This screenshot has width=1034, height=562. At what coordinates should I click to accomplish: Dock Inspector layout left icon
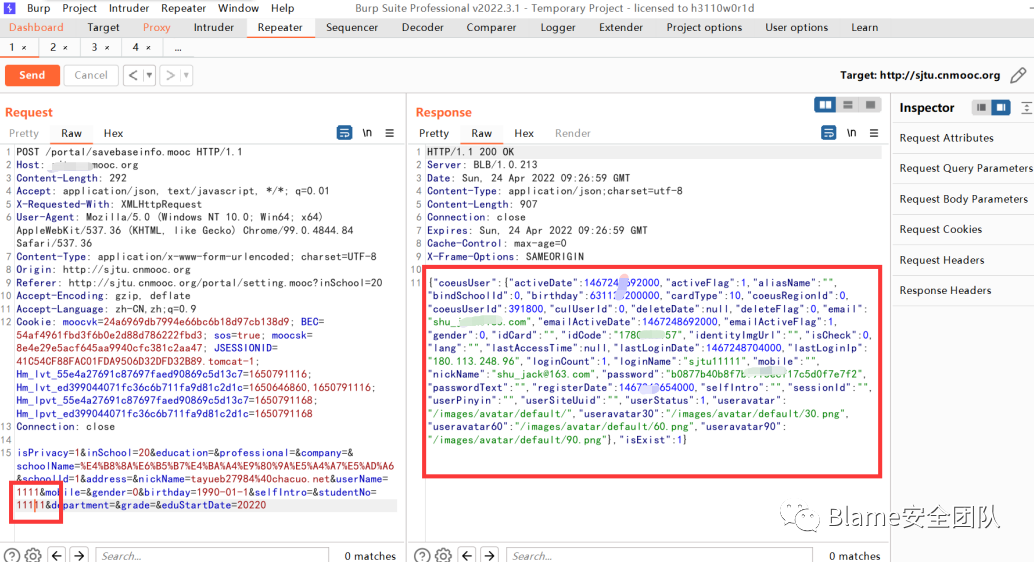pyautogui.click(x=981, y=108)
